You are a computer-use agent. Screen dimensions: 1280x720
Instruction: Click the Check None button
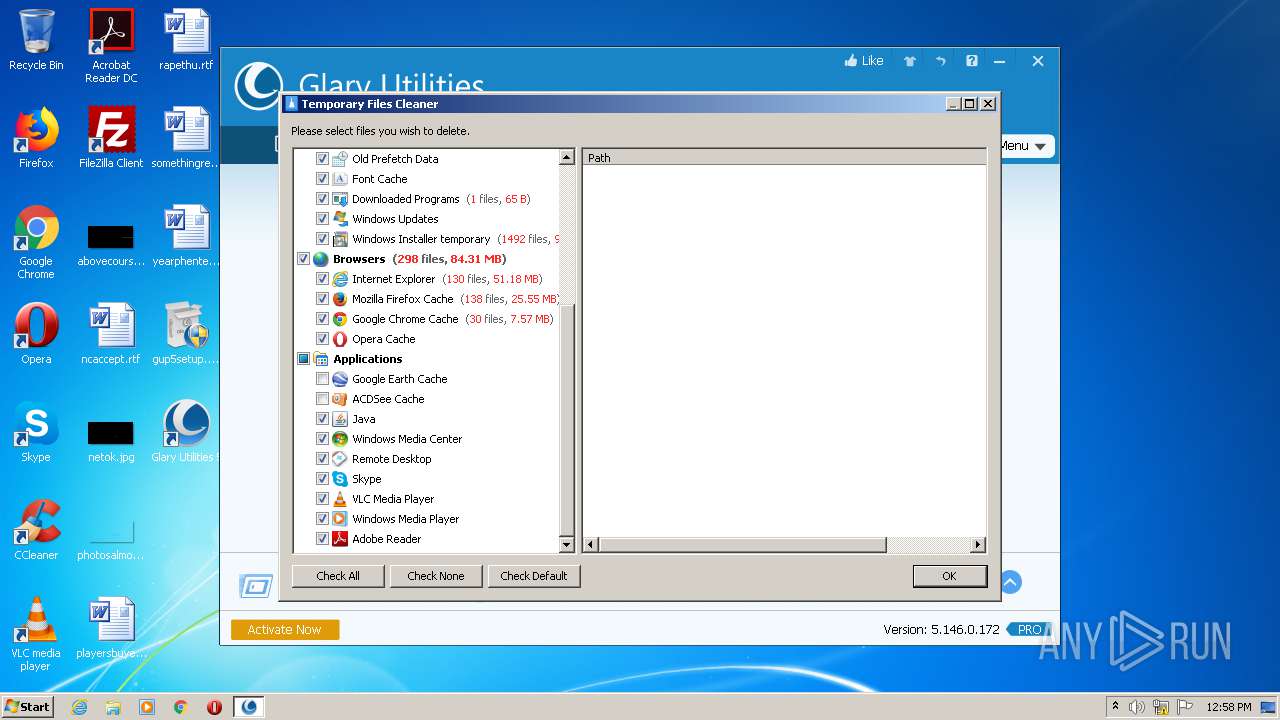pos(436,576)
